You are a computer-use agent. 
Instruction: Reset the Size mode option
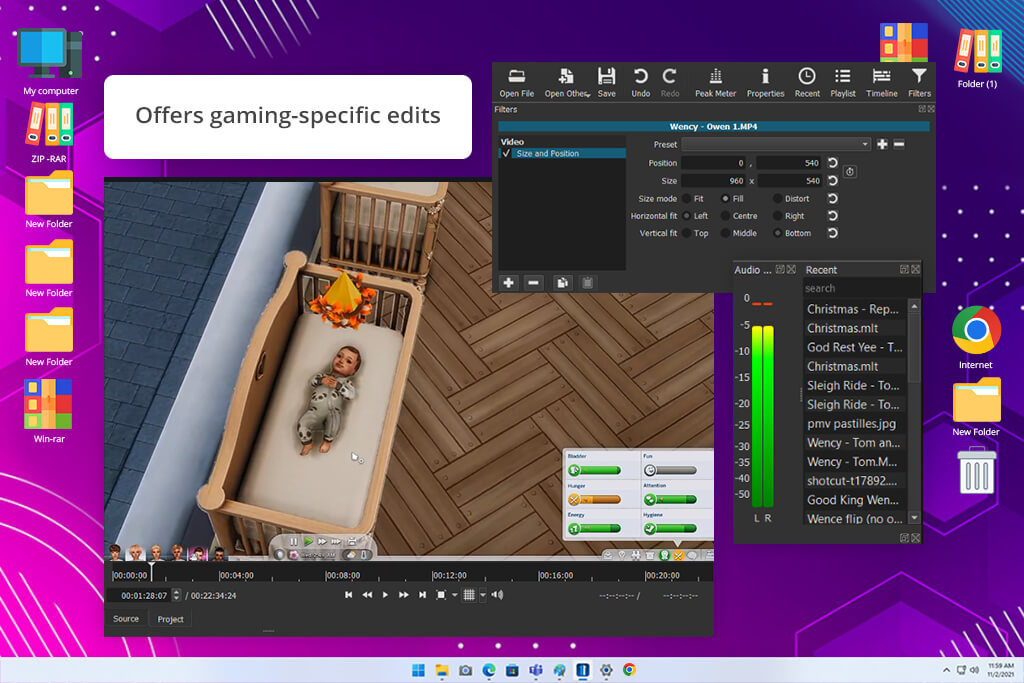coord(833,198)
